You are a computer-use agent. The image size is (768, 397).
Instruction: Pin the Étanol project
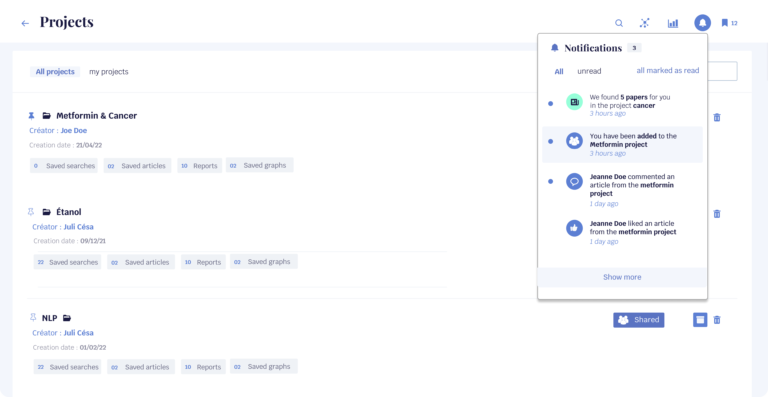pos(31,212)
